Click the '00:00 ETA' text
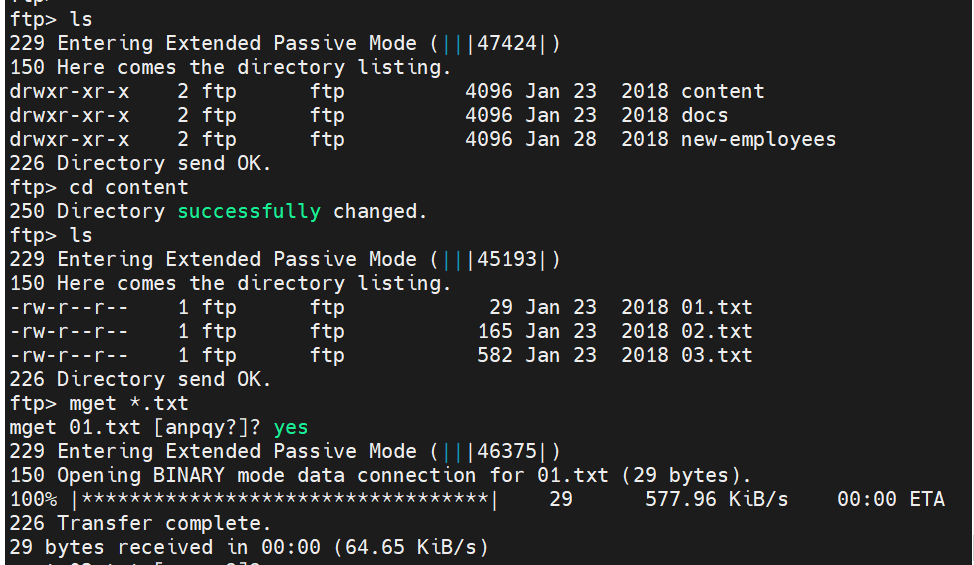 (x=890, y=499)
